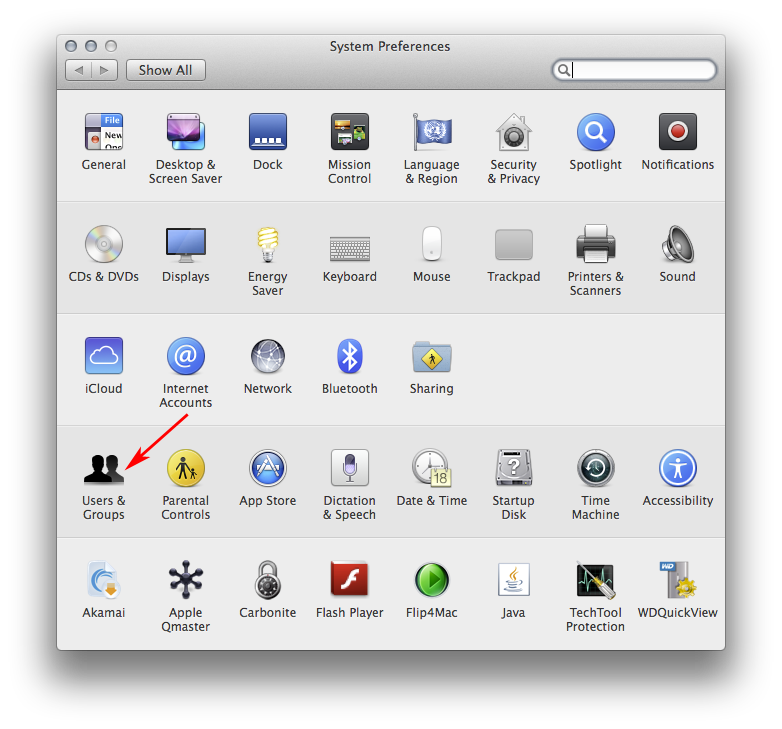The width and height of the screenshot is (782, 729).
Task: Open Time Machine preferences
Action: [595, 468]
